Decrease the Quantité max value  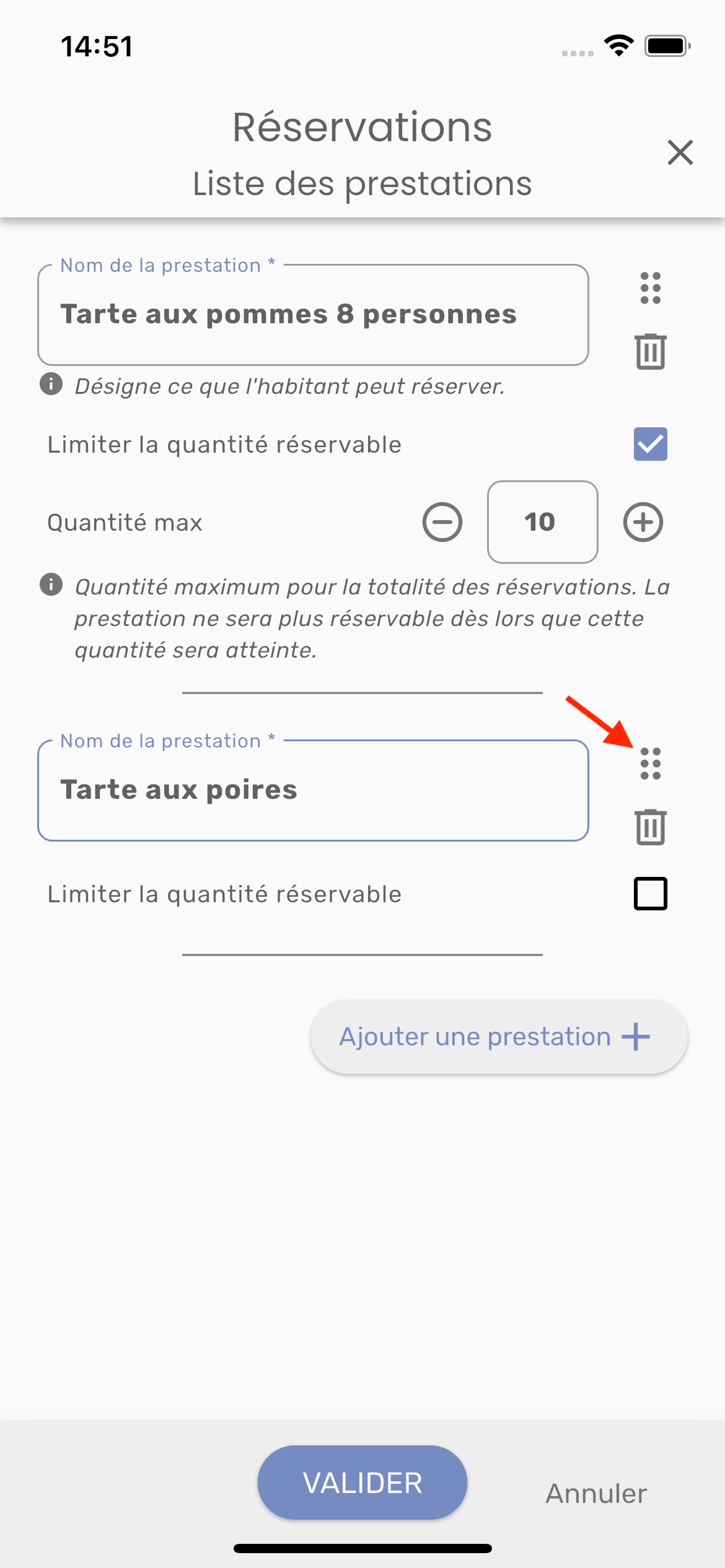pos(442,522)
